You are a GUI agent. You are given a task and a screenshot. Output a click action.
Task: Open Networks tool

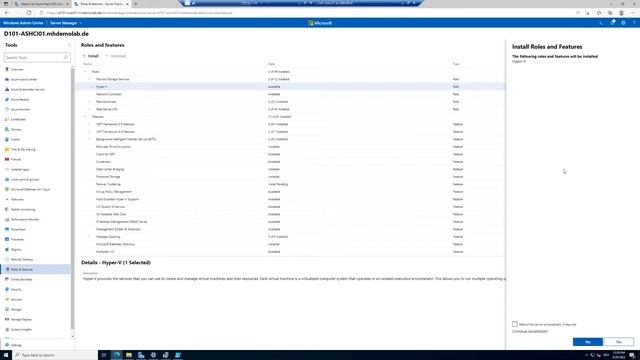17,200
